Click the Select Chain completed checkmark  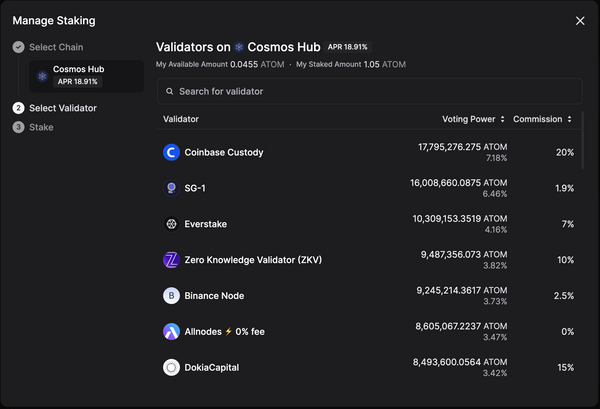coord(18,47)
